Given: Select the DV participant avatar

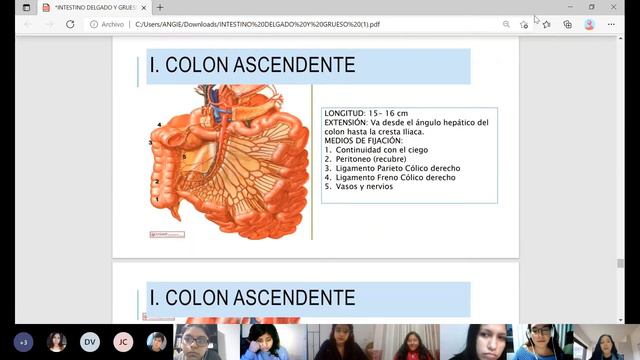Looking at the screenshot, I should 90,342.
